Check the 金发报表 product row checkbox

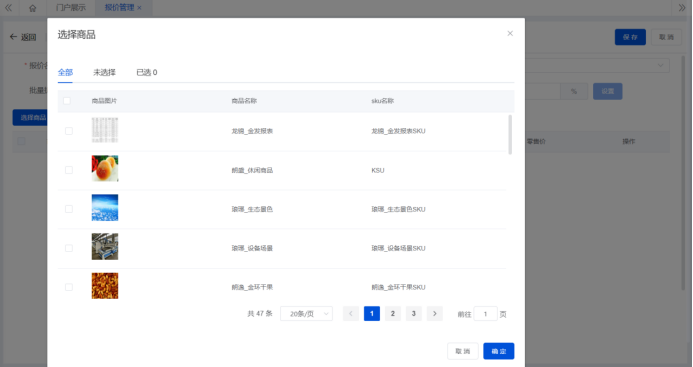click(x=69, y=131)
